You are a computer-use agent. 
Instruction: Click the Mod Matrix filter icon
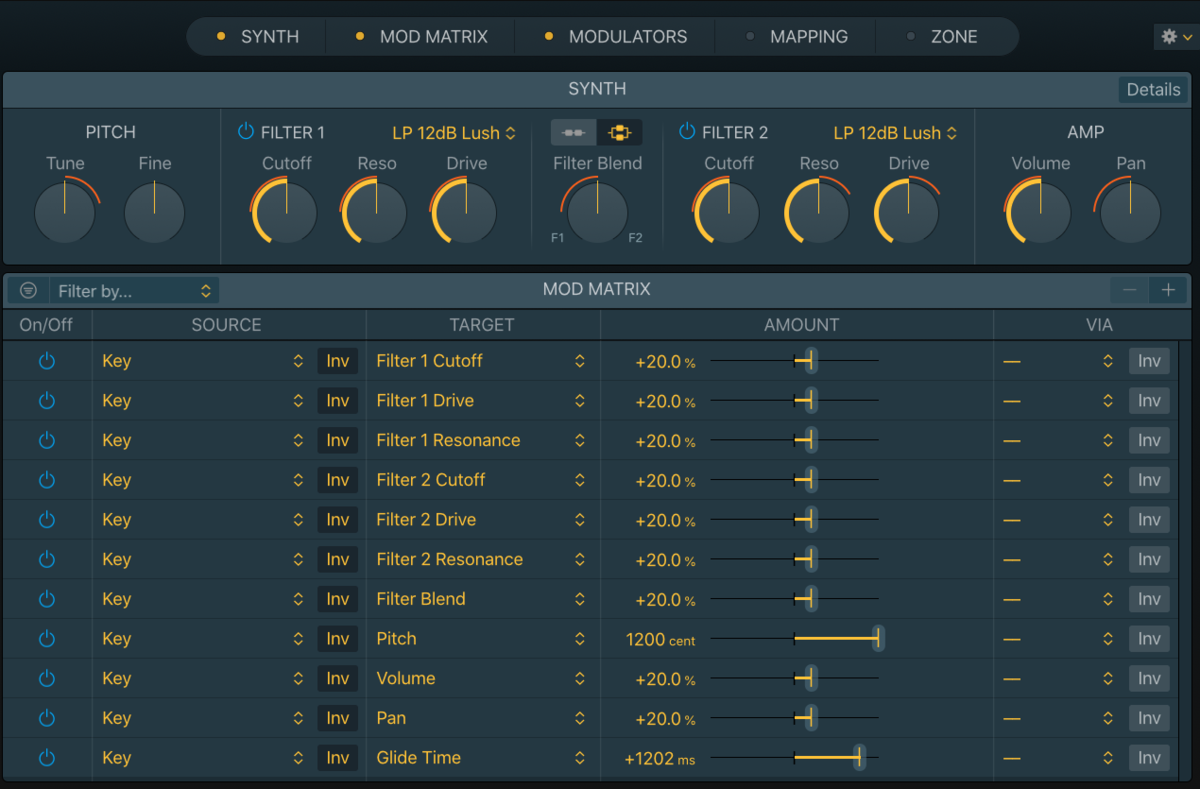tap(29, 291)
